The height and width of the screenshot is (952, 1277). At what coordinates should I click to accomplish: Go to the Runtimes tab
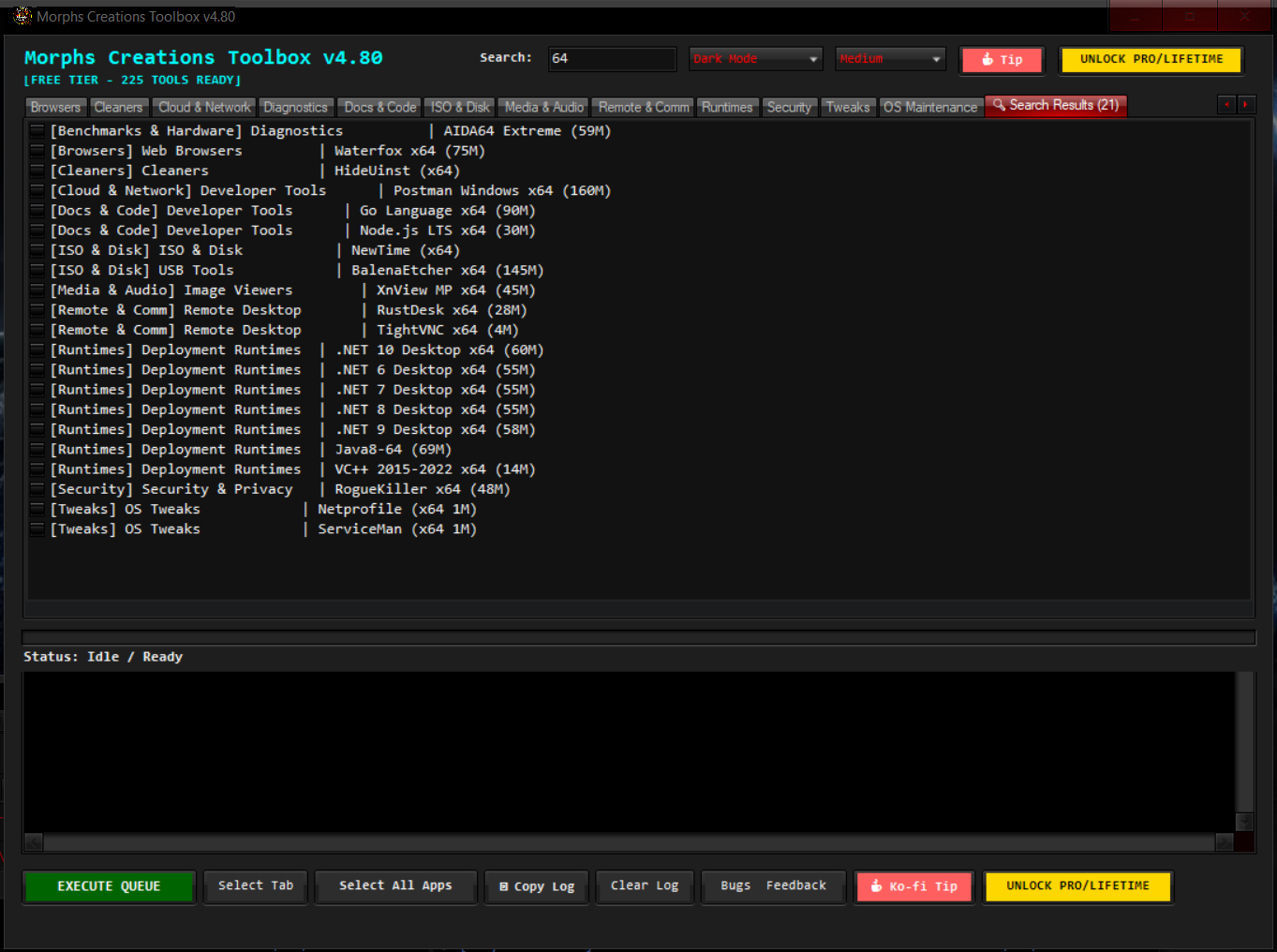click(x=727, y=108)
